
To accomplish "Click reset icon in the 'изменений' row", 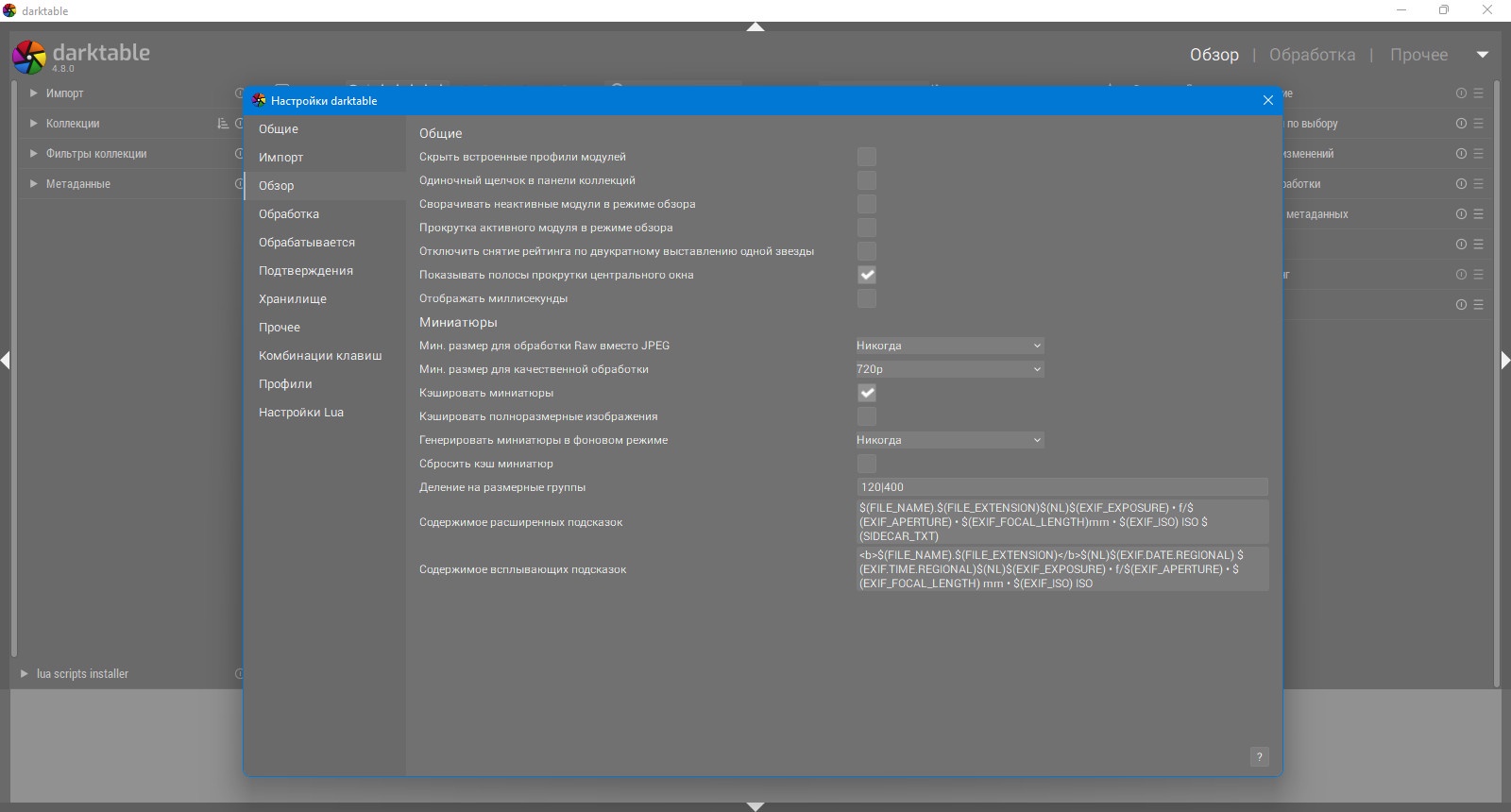I will [1461, 154].
